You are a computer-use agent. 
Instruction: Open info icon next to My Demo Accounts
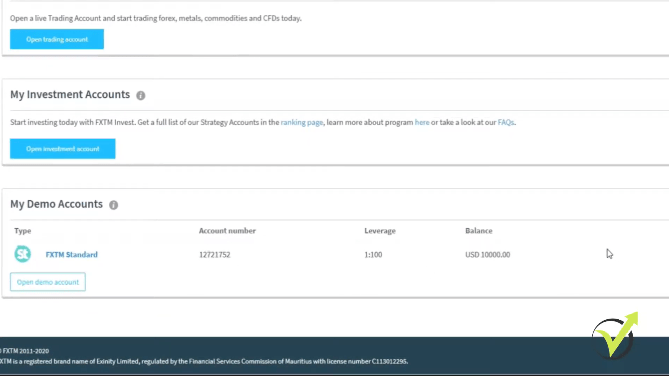[x=113, y=205]
